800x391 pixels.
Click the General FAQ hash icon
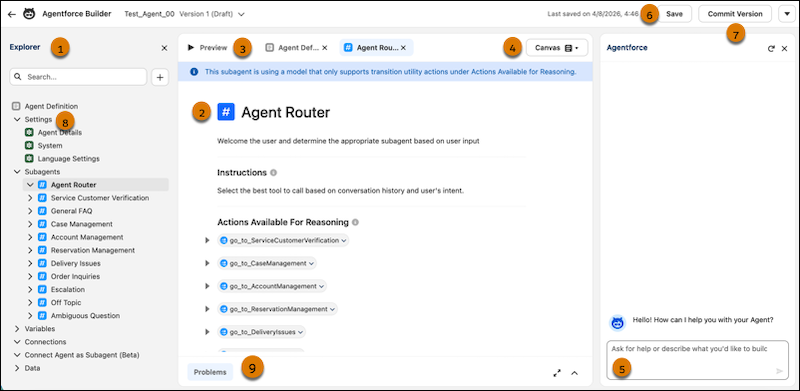(x=42, y=211)
